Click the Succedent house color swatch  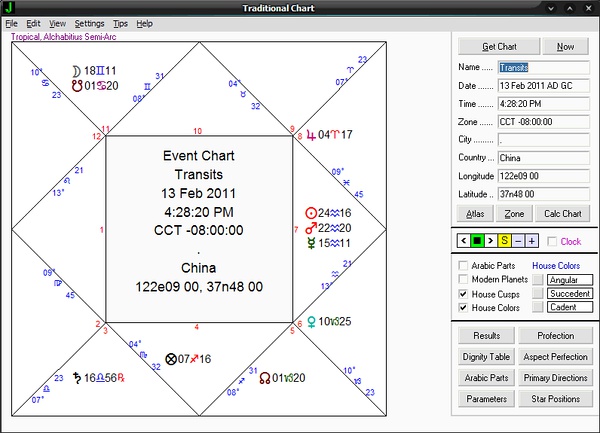coord(538,293)
